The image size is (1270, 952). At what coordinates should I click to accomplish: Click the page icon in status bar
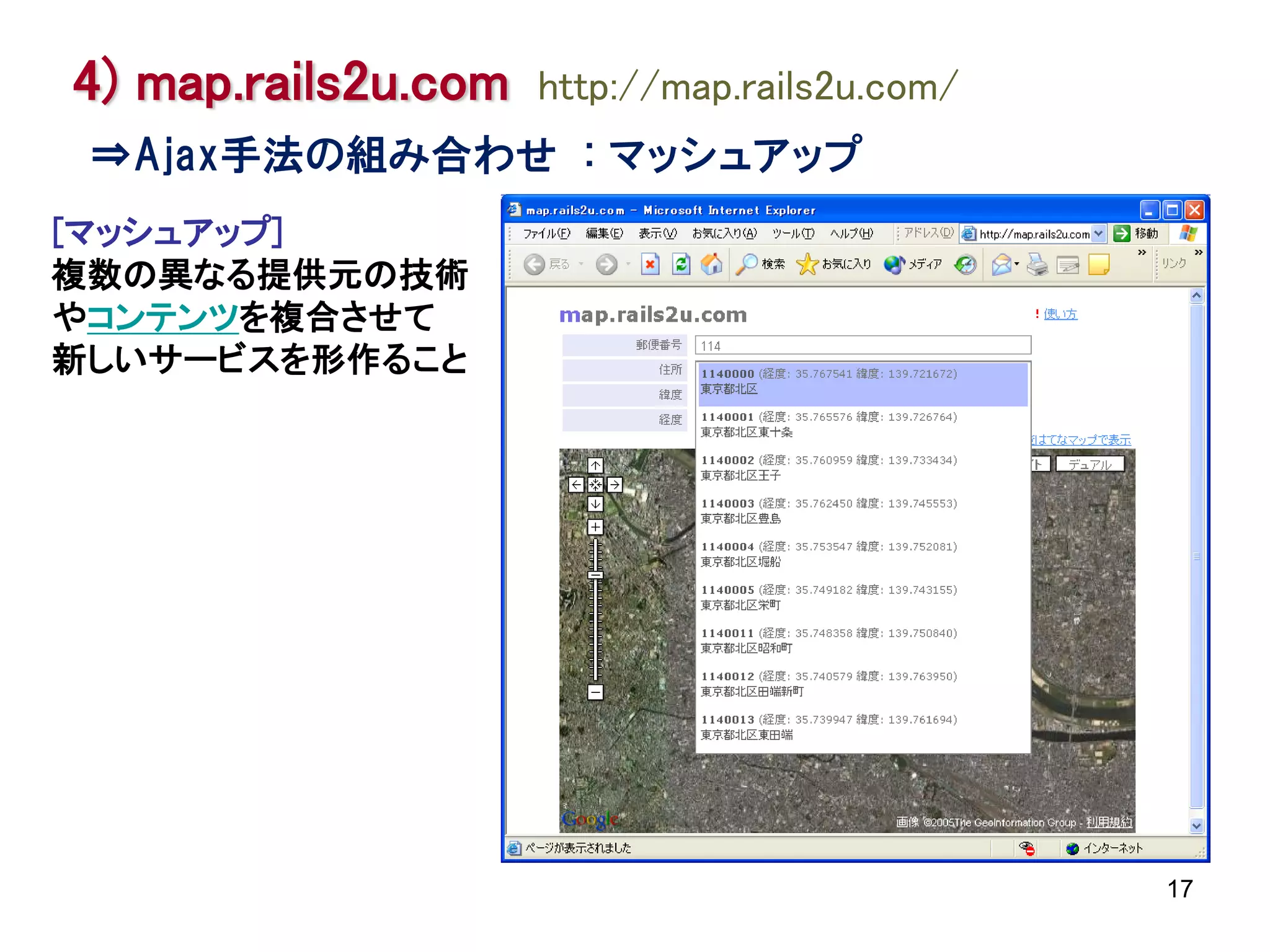coord(514,848)
